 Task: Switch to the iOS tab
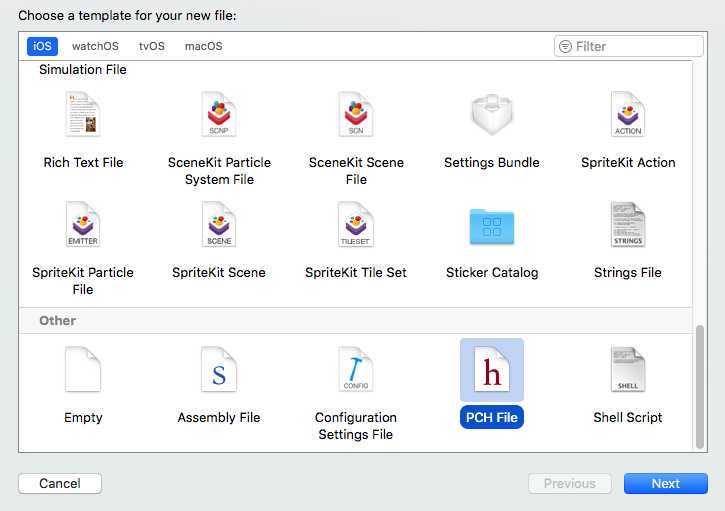click(x=42, y=46)
